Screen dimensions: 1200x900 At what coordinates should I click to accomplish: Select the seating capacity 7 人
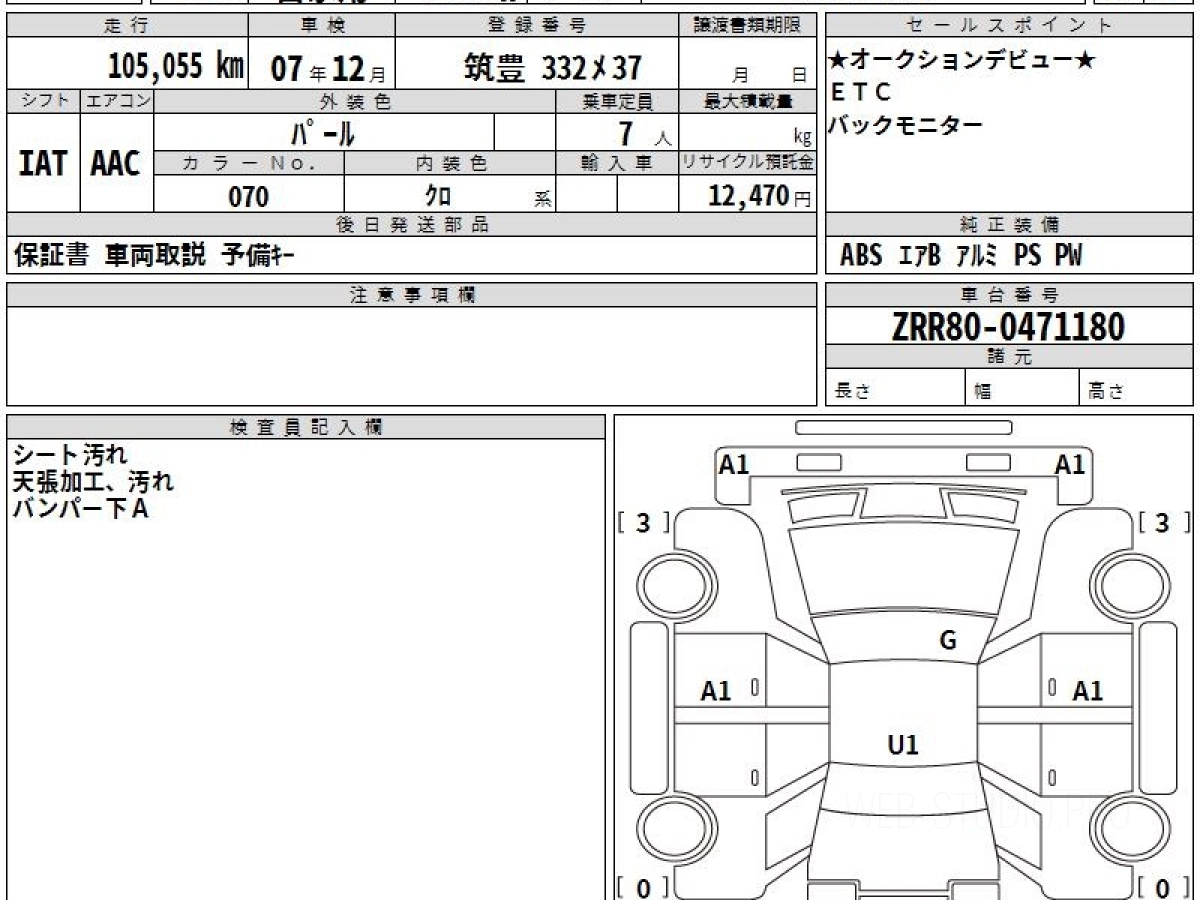pyautogui.click(x=645, y=134)
